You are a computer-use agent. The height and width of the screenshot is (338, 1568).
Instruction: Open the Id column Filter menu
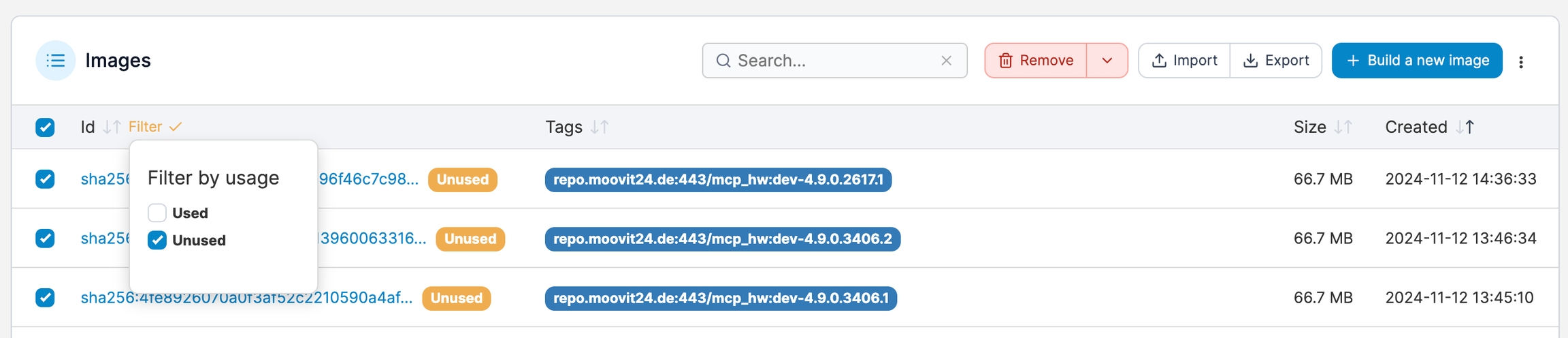[154, 127]
